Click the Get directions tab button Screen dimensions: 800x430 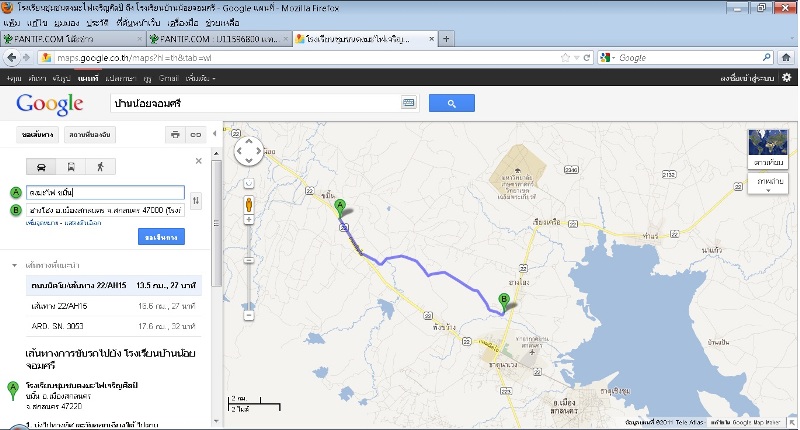38,135
